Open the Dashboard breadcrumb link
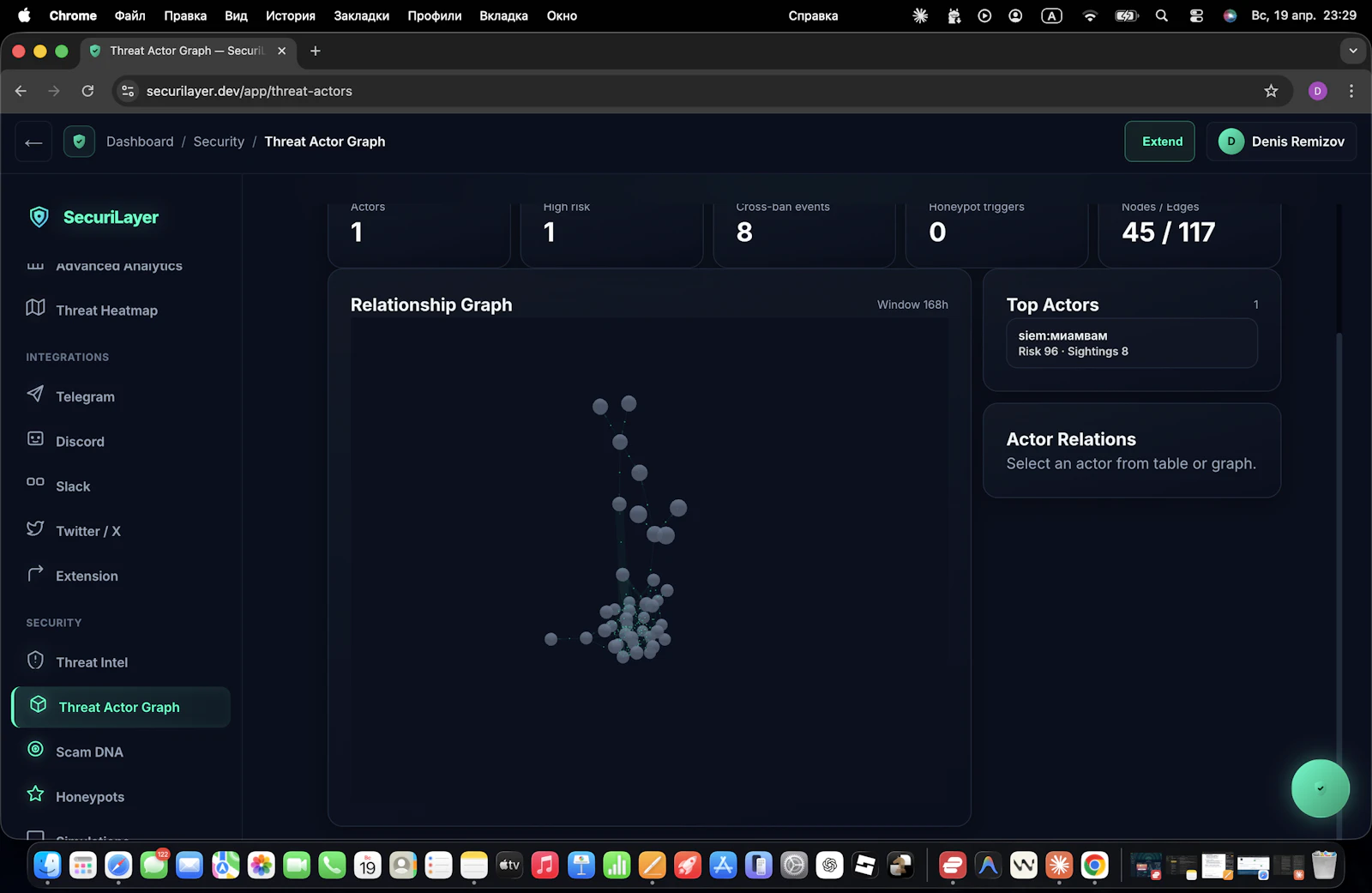The width and height of the screenshot is (1372, 893). (140, 141)
